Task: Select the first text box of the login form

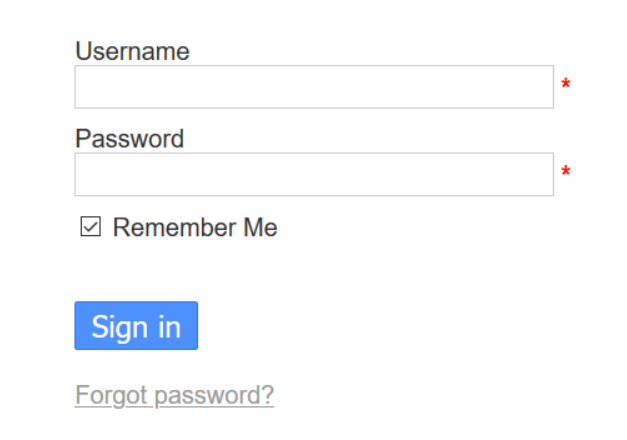Action: point(314,87)
